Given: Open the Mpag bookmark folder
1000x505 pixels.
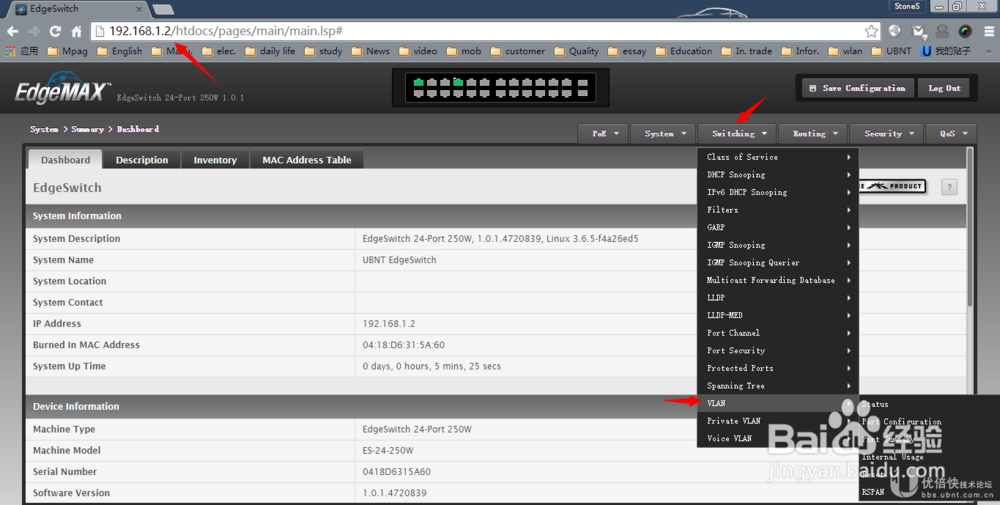Looking at the screenshot, I should click(67, 51).
